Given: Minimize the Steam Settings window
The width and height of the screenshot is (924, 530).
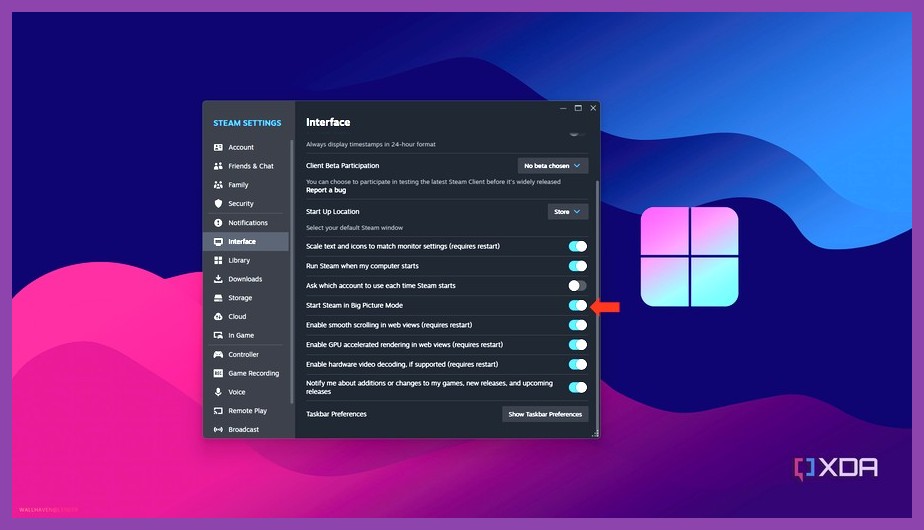Looking at the screenshot, I should pyautogui.click(x=563, y=108).
